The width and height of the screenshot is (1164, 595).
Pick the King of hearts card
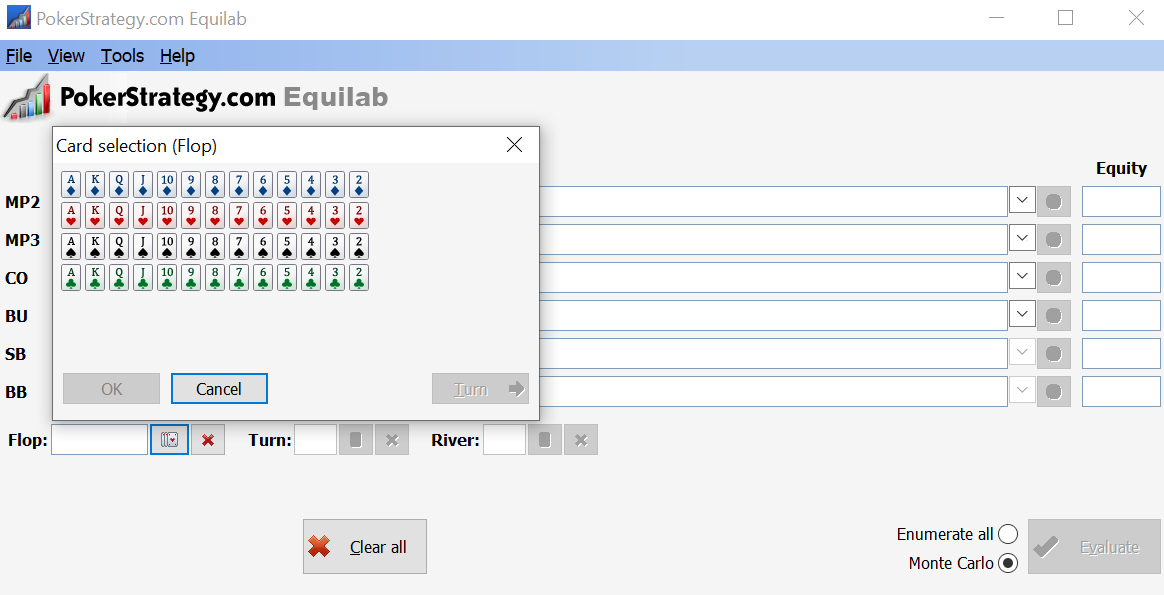[95, 215]
